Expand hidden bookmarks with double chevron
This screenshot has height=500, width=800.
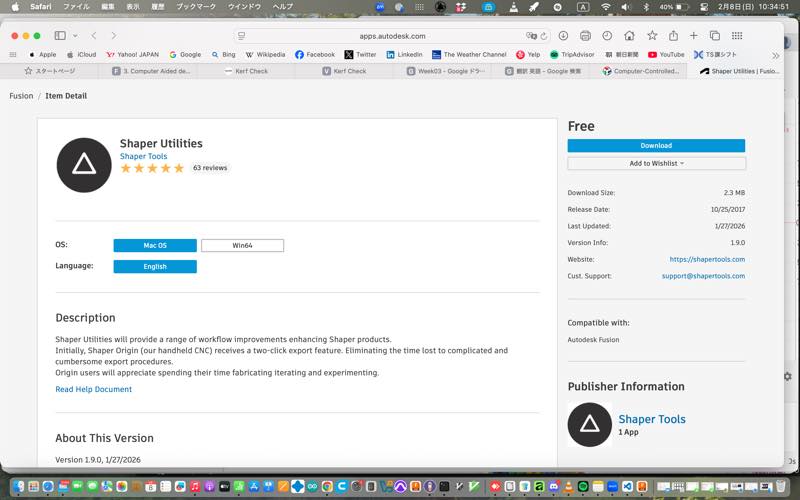click(x=776, y=55)
